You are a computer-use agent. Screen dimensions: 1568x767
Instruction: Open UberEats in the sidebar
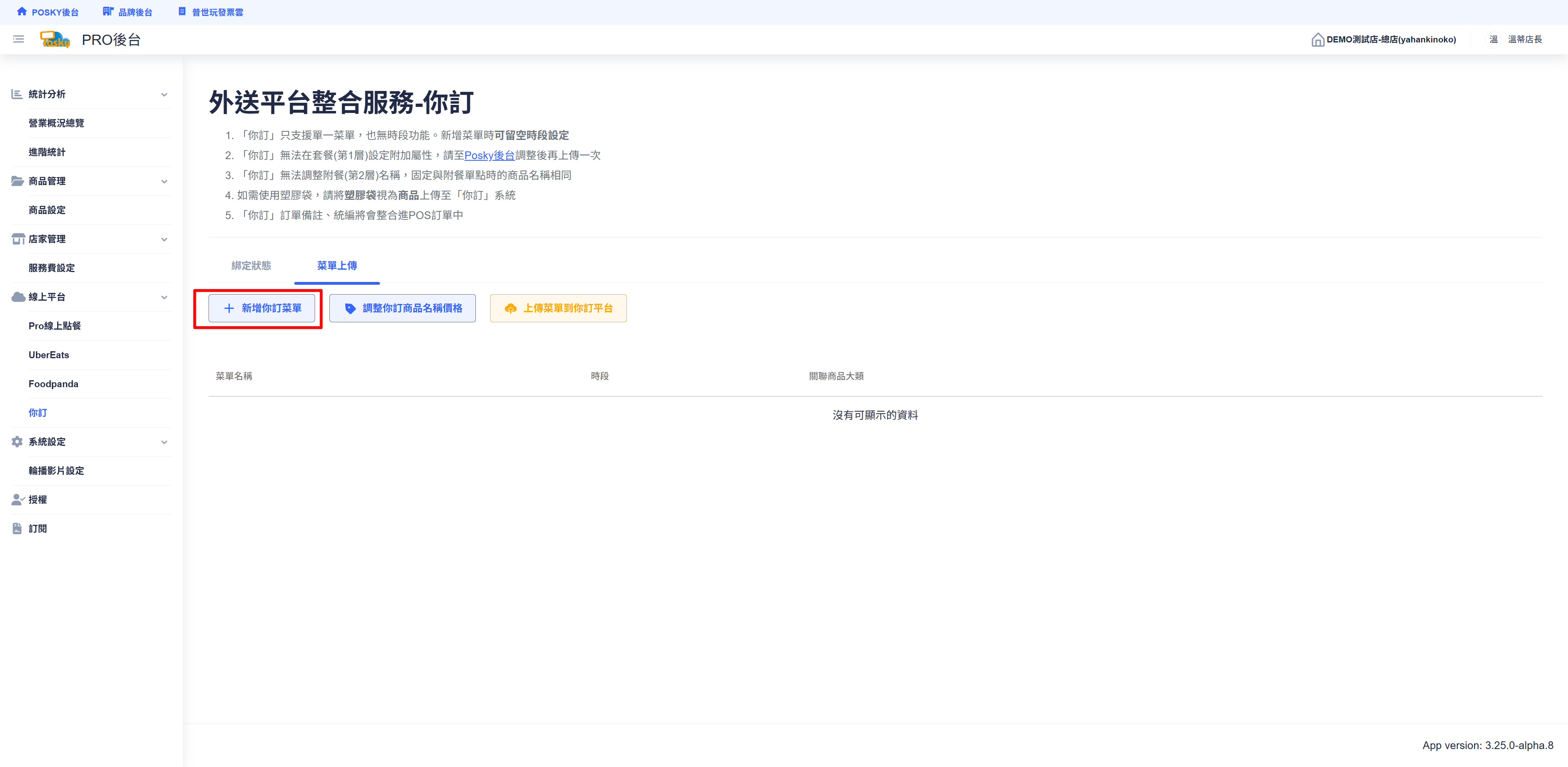pos(49,355)
